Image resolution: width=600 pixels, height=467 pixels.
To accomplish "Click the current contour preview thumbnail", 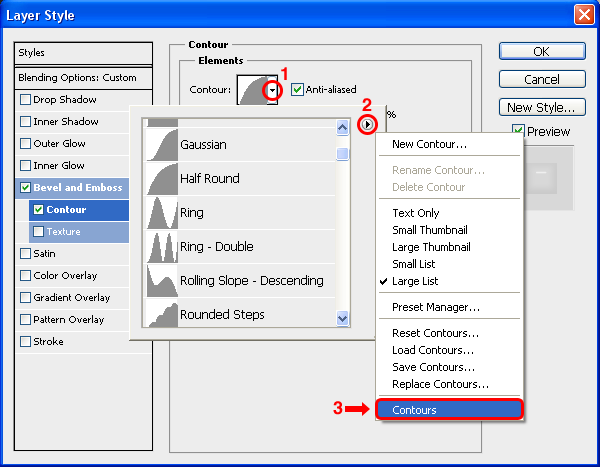I will [x=251, y=90].
